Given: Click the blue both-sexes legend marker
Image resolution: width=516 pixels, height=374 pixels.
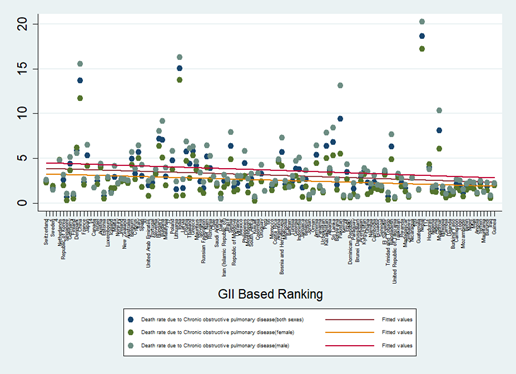Looking at the screenshot, I should [131, 320].
